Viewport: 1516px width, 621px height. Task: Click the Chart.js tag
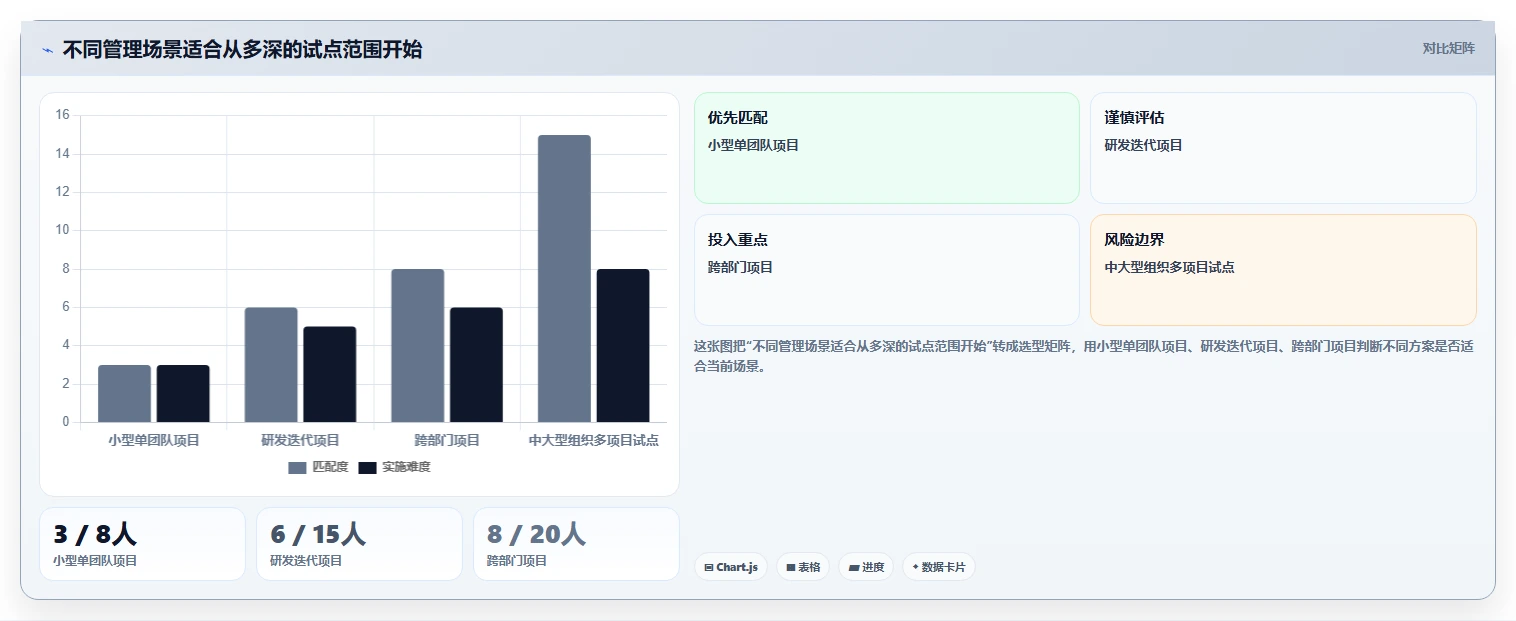pyautogui.click(x=731, y=567)
